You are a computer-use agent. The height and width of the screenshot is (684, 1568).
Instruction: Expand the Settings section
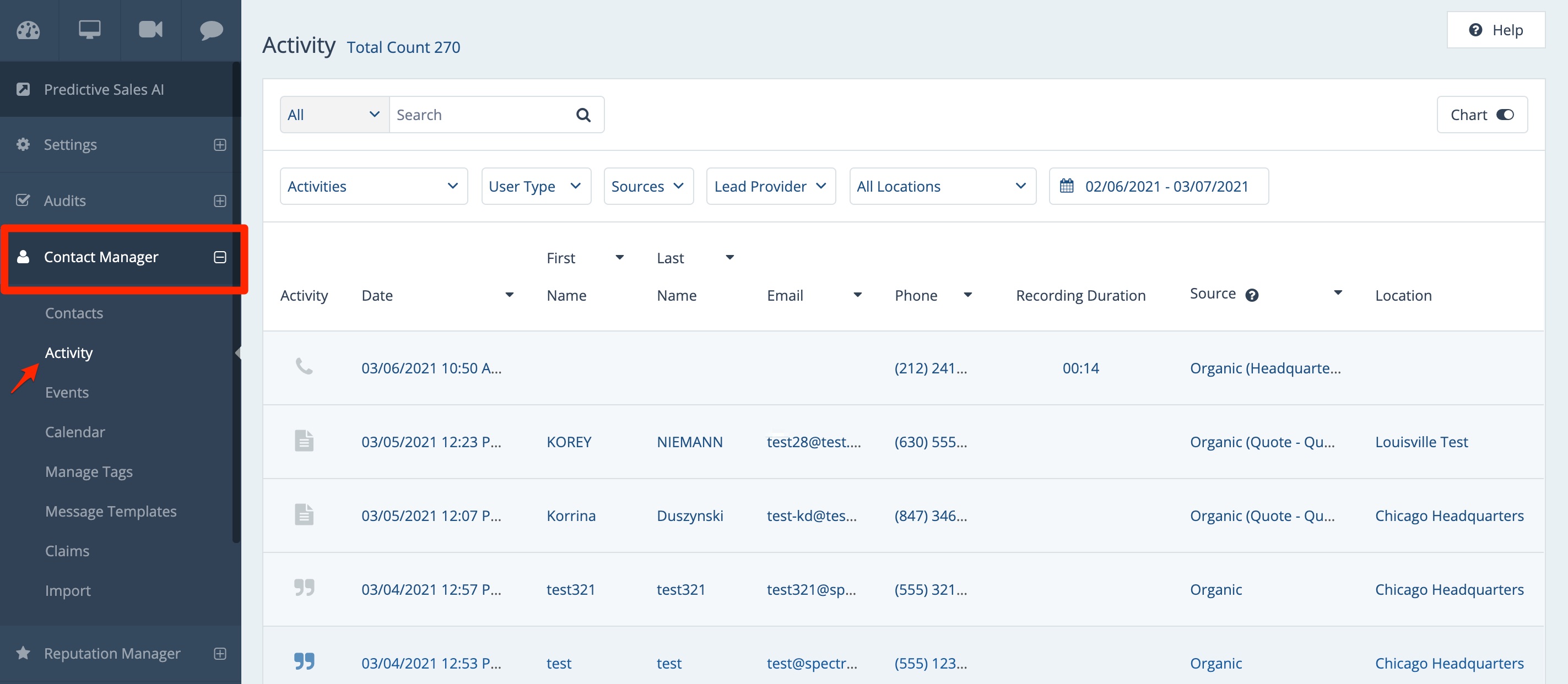pyautogui.click(x=220, y=145)
